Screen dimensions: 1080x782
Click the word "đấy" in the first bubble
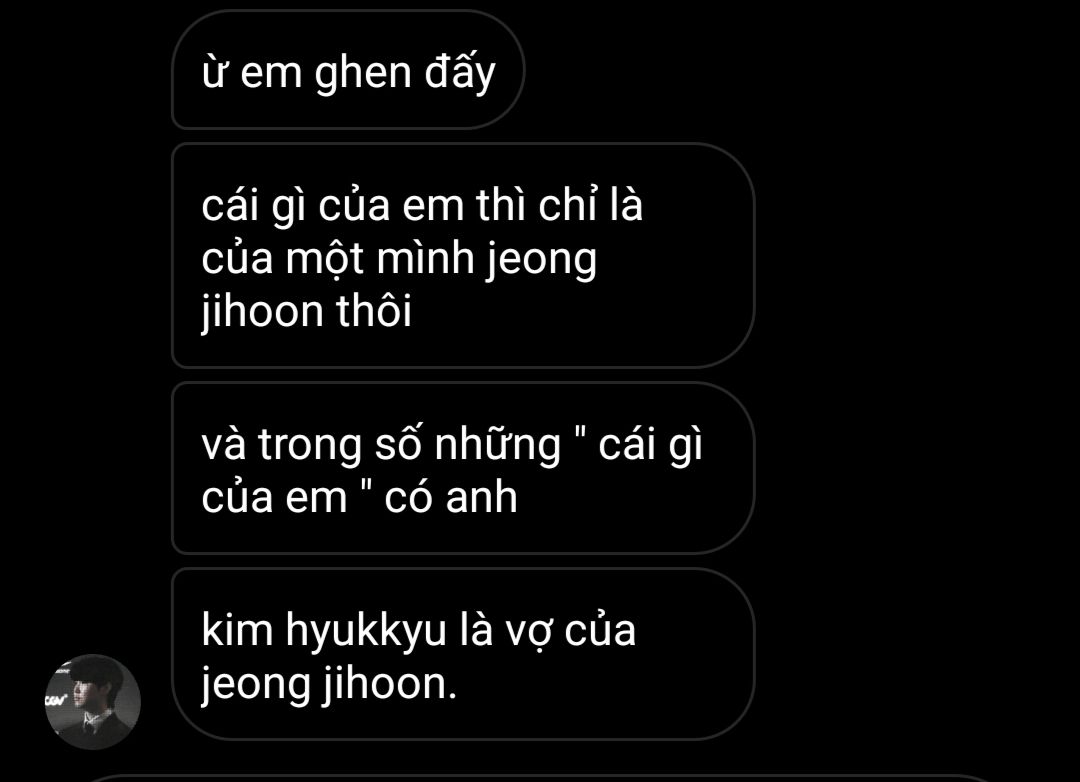[x=460, y=72]
